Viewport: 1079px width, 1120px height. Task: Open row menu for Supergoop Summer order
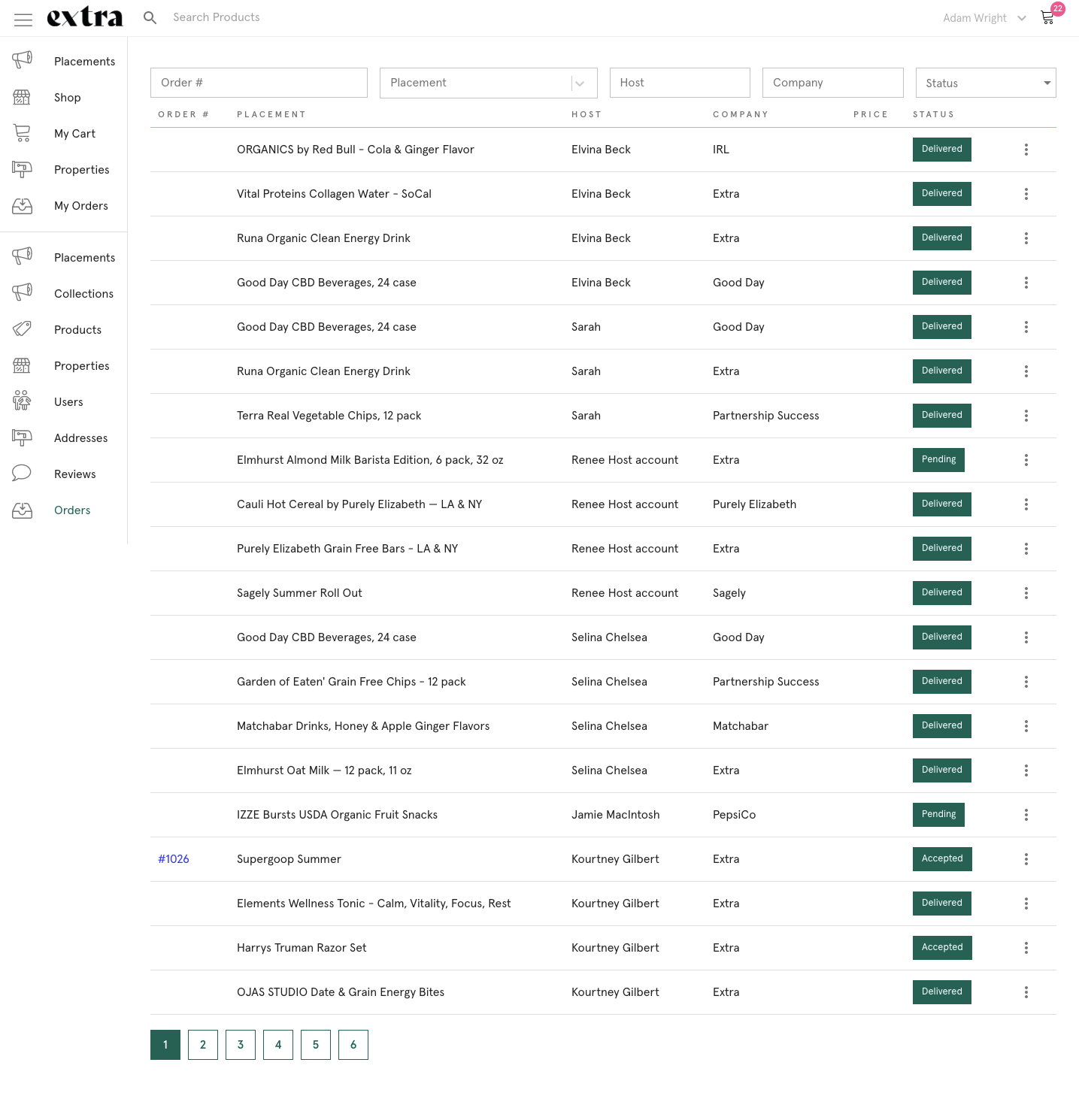point(1026,859)
